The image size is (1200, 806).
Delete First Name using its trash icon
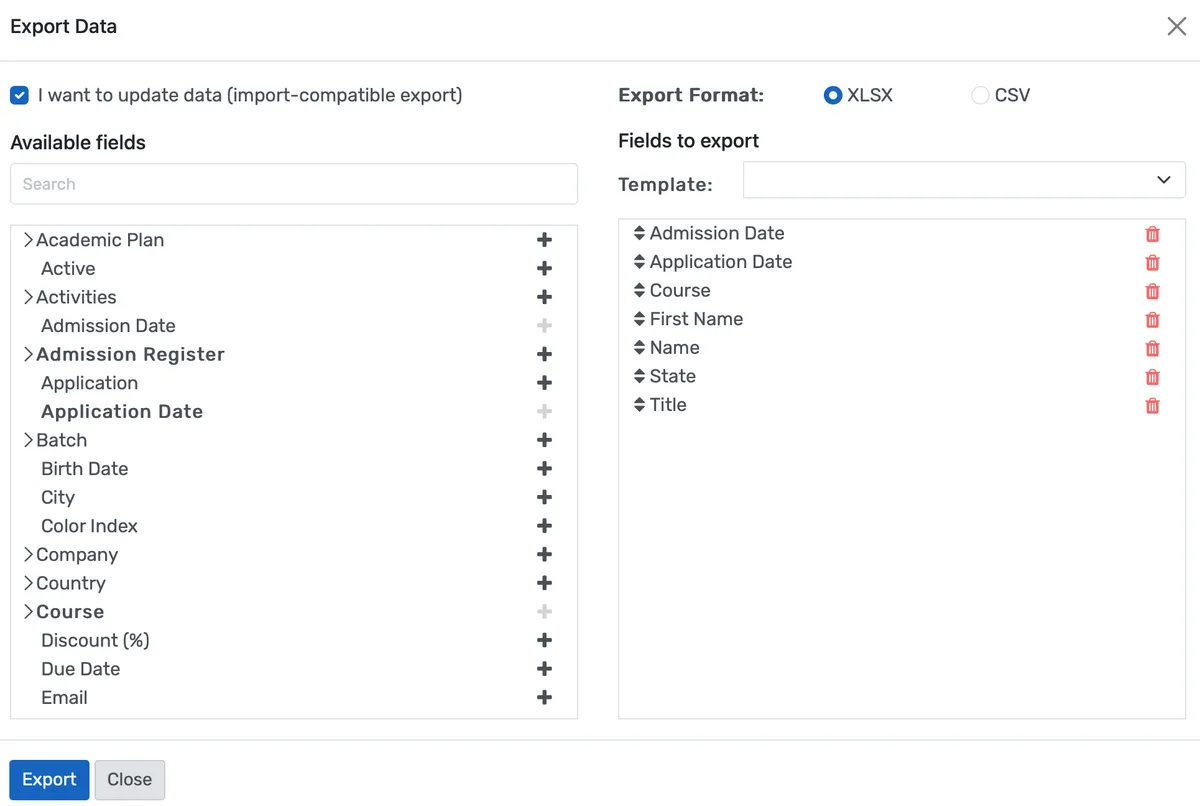(1152, 319)
